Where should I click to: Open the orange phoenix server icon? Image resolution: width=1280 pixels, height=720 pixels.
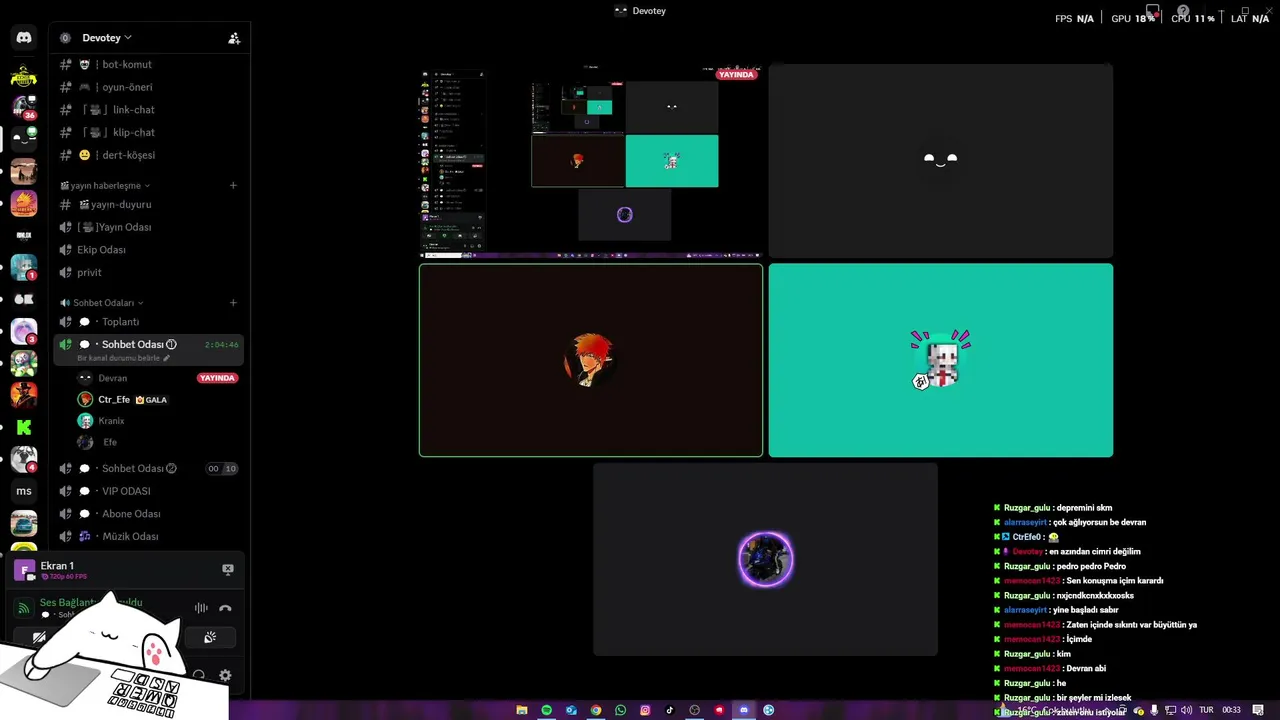point(24,203)
